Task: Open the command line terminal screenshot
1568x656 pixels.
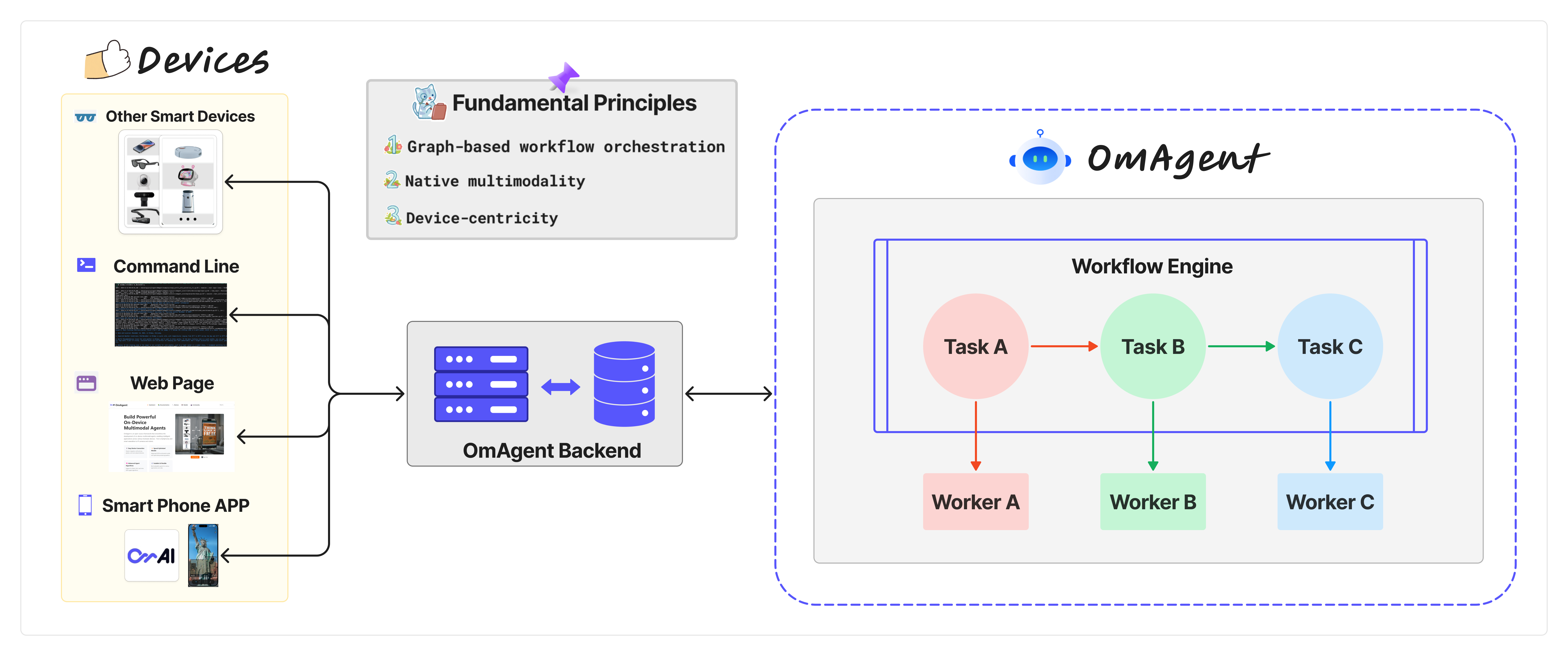Action: pyautogui.click(x=170, y=315)
